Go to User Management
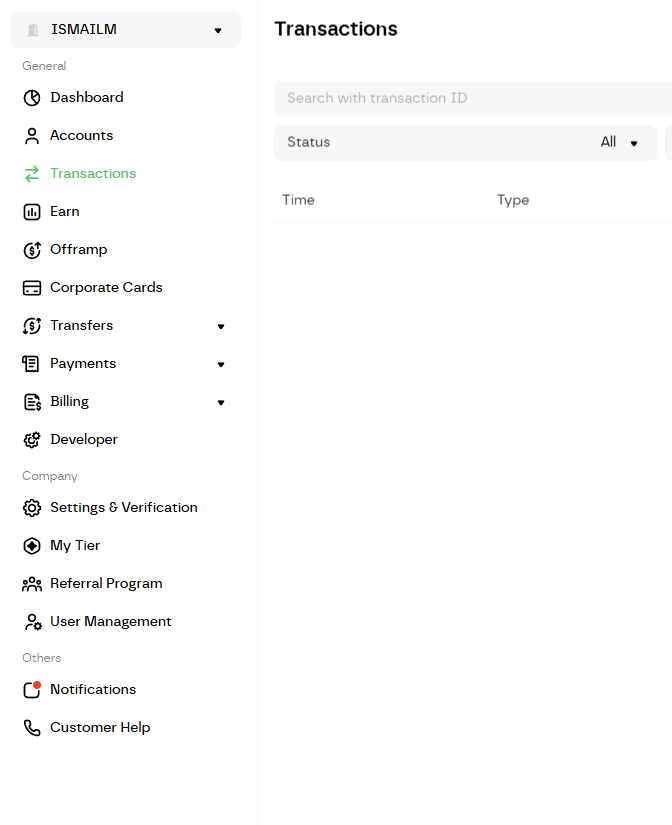Screen dimensions: 672x825 click(111, 621)
